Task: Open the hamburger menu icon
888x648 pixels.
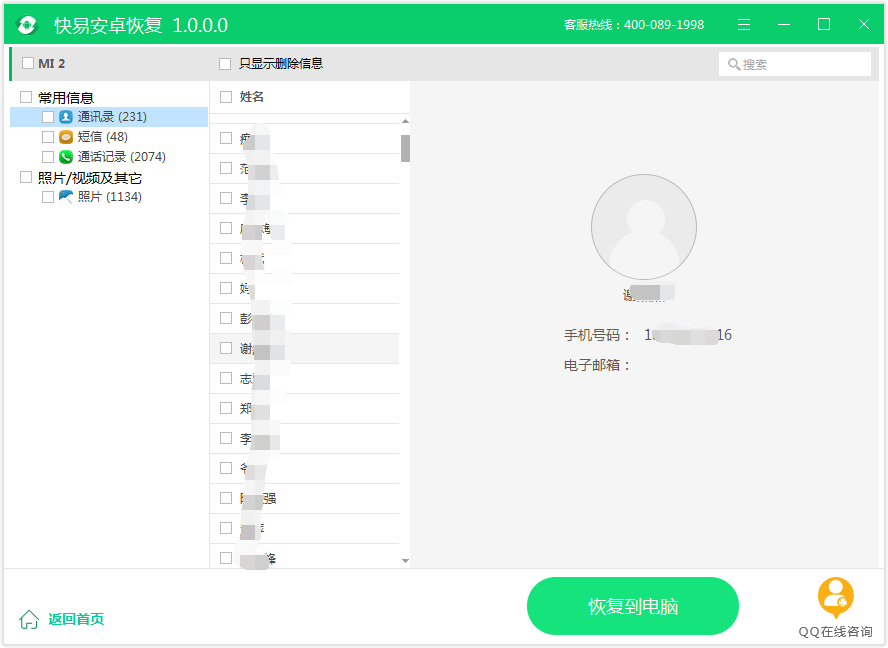Action: 744,24
